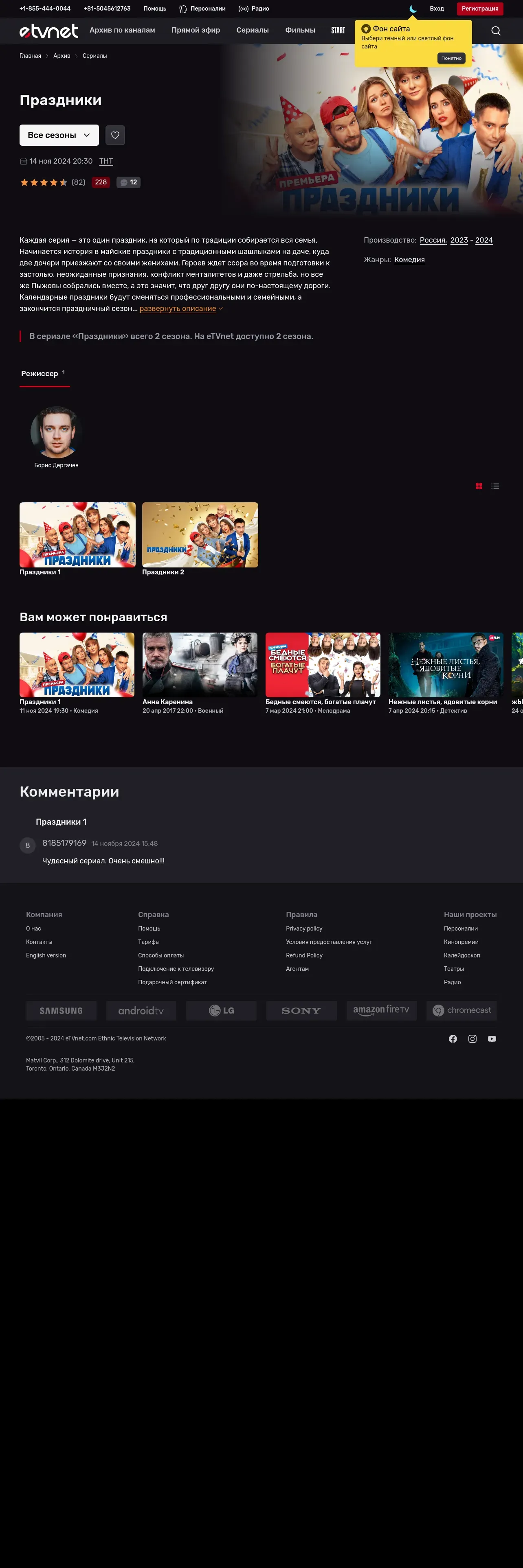
Task: Open Бедные смеются, богатые плачут thumbnail
Action: tap(323, 665)
